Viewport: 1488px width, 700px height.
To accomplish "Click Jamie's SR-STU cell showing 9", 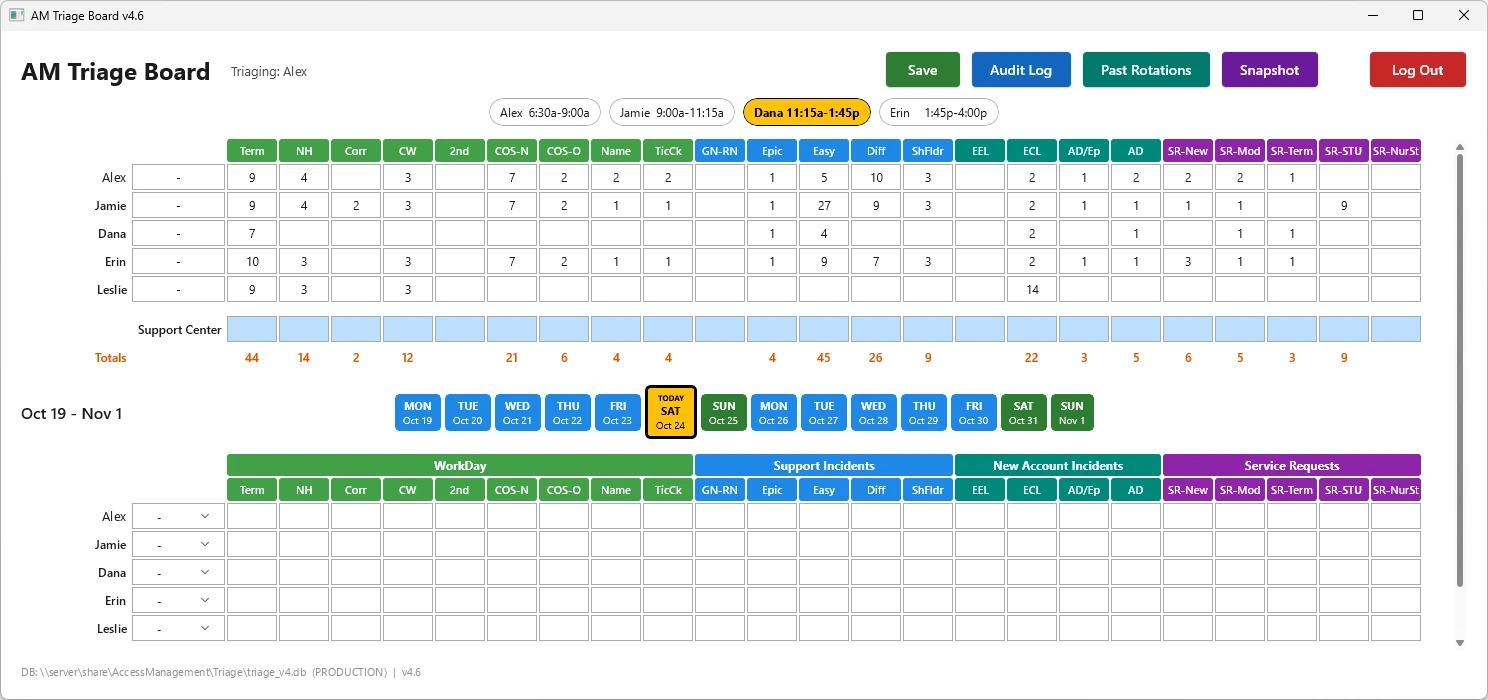I will pyautogui.click(x=1344, y=205).
